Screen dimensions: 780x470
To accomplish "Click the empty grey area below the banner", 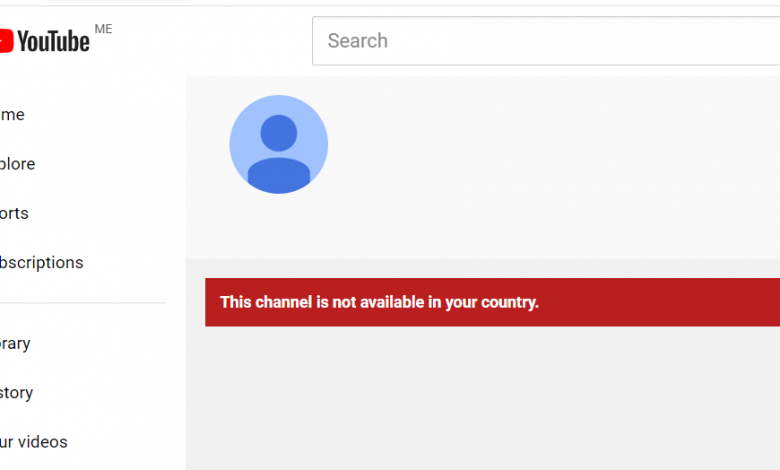I will point(483,398).
